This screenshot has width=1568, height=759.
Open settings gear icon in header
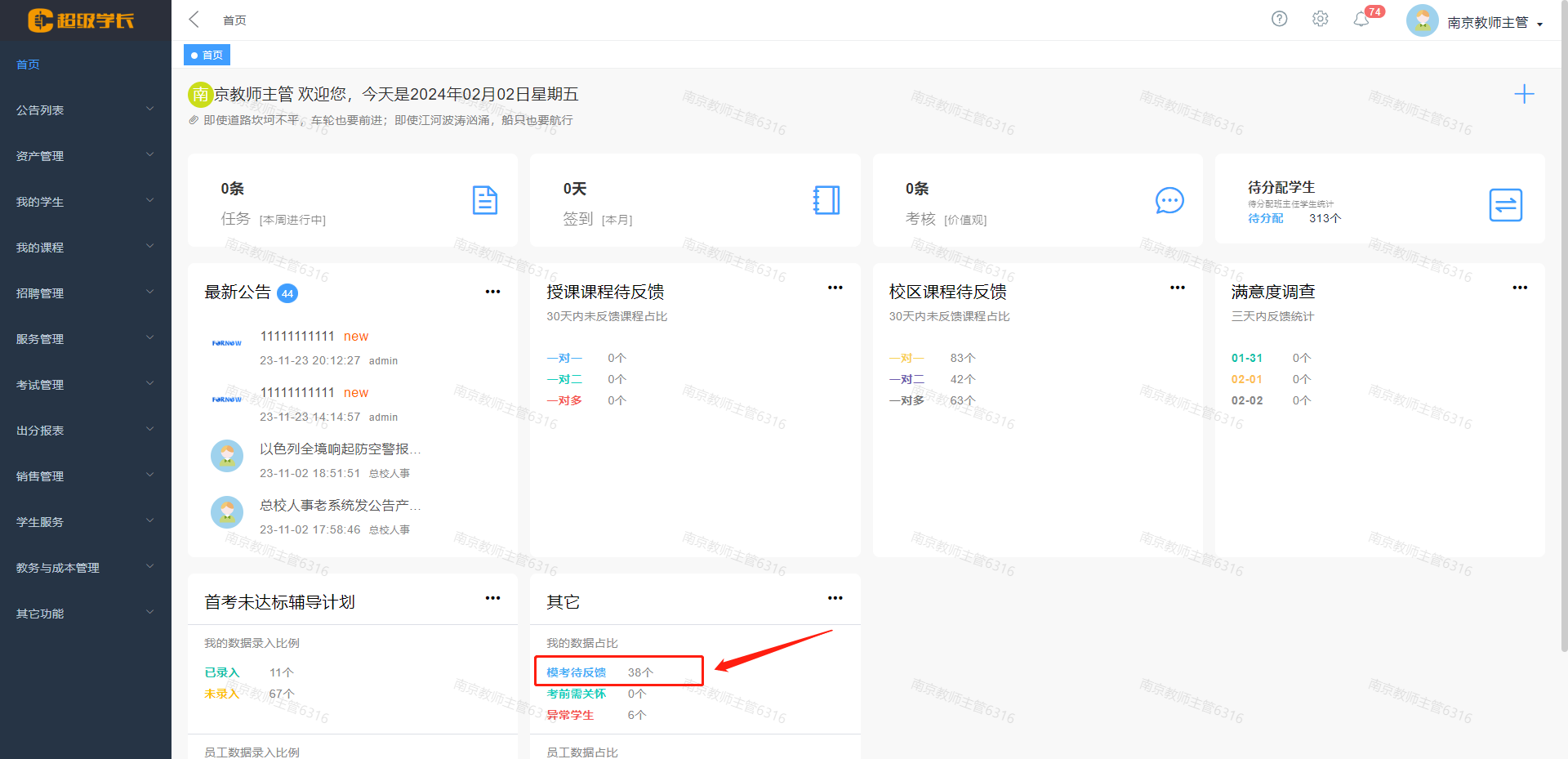pyautogui.click(x=1320, y=19)
